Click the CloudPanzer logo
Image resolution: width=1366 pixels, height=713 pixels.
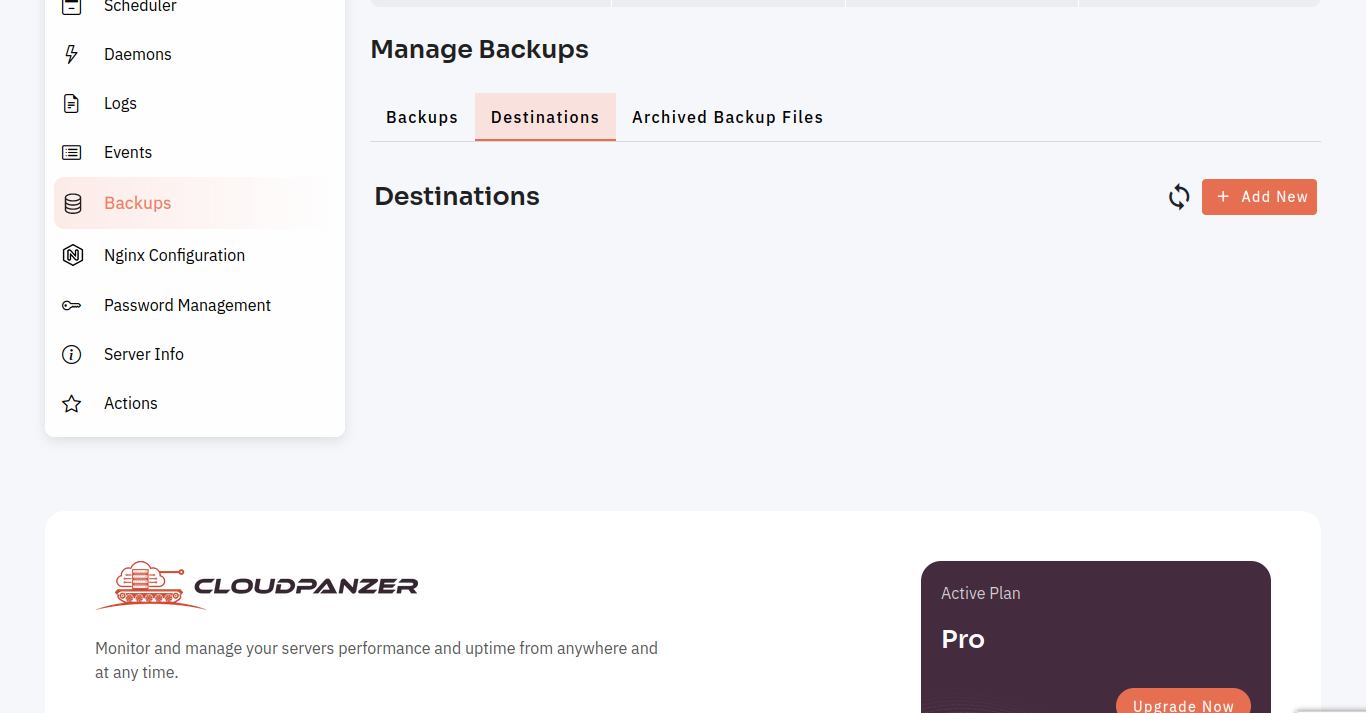(x=257, y=585)
